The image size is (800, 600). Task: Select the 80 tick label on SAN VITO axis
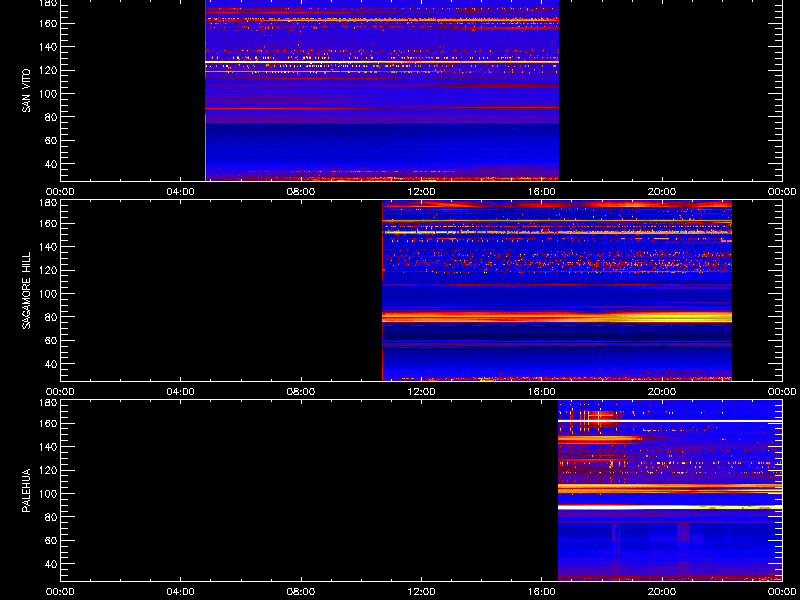click(x=52, y=117)
